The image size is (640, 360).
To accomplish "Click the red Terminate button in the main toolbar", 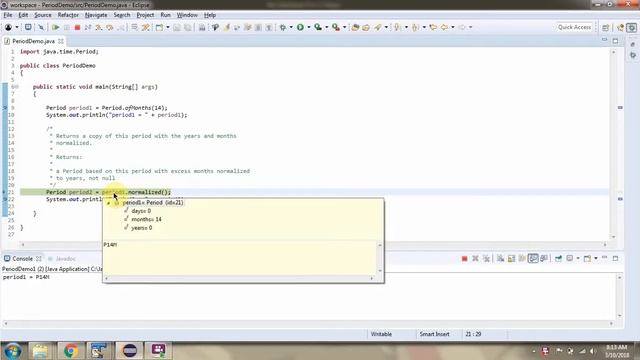I will click(x=77, y=27).
